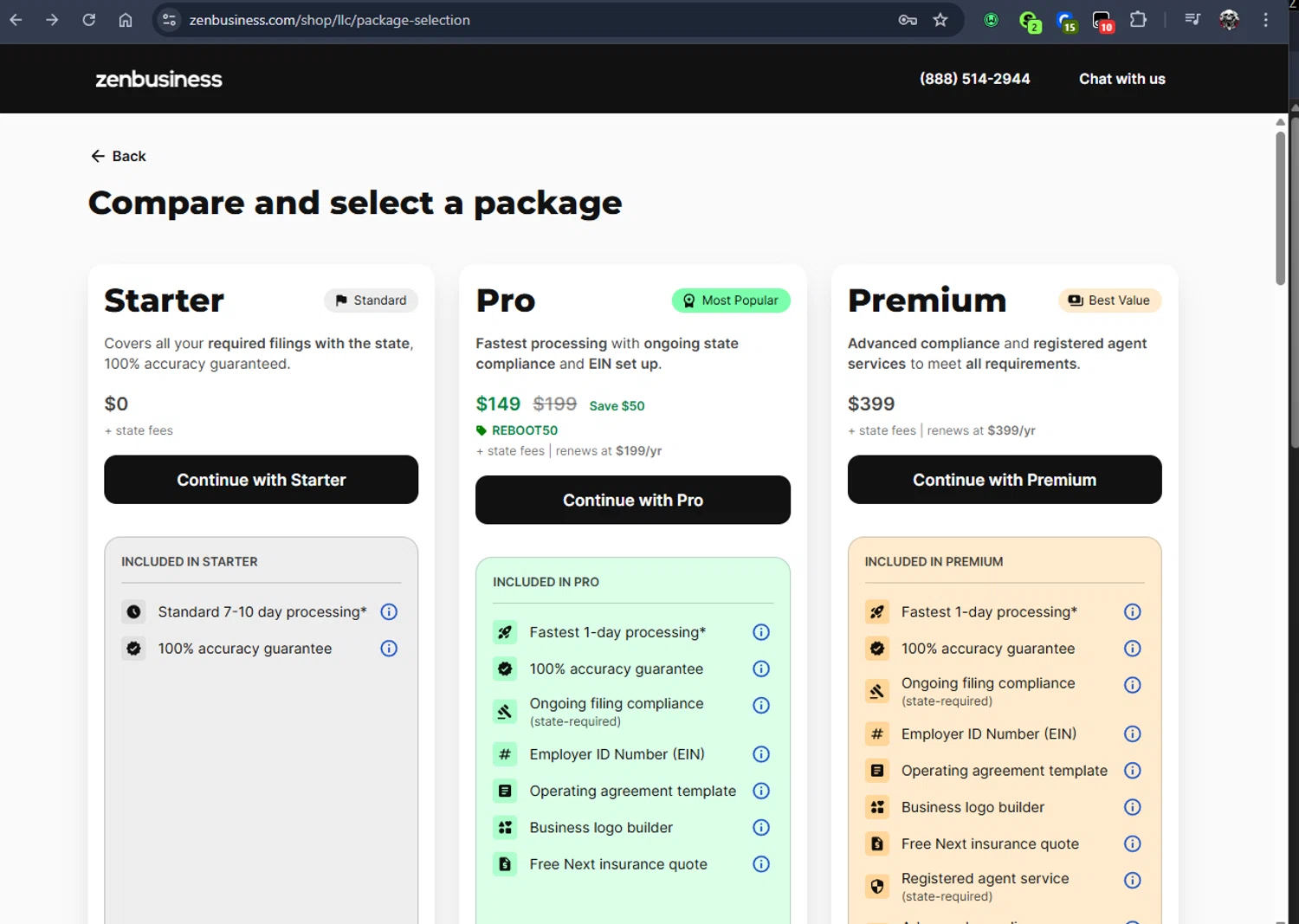The height and width of the screenshot is (924, 1299).
Task: Open info for Premium Employer ID Number
Action: pyautogui.click(x=1132, y=734)
